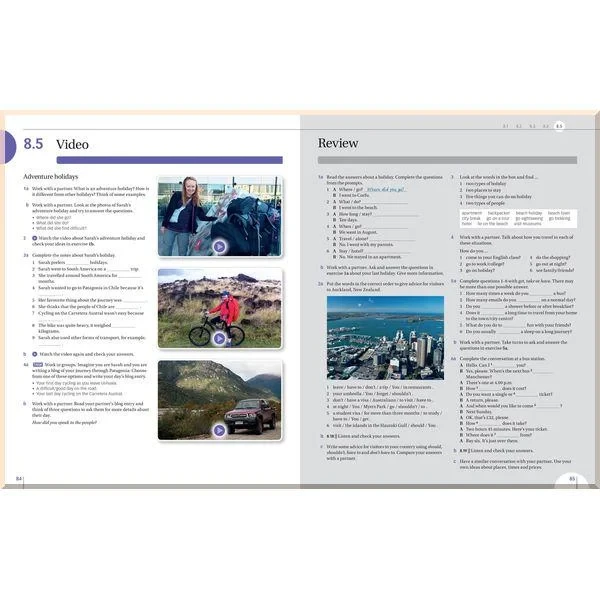Select the 8.1 unit tab
Viewport: 600px width, 600px height.
506,127
